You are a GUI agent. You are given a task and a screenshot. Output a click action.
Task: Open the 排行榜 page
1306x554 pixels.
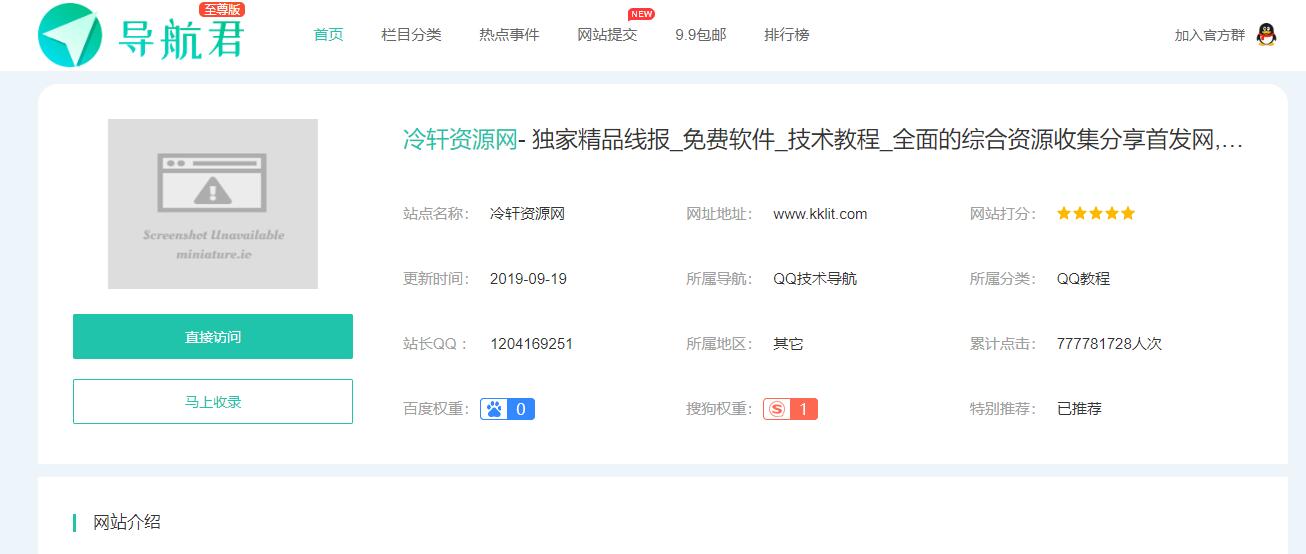click(787, 35)
